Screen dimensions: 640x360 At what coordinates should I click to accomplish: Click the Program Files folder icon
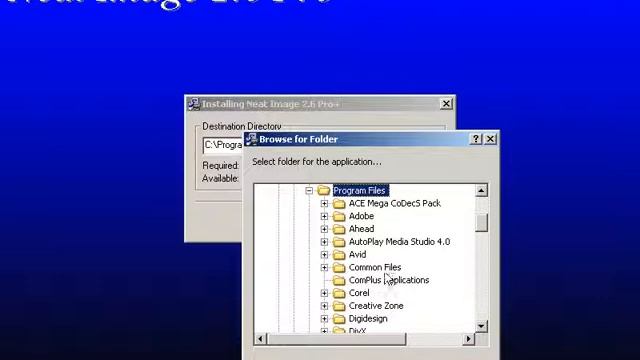point(324,190)
